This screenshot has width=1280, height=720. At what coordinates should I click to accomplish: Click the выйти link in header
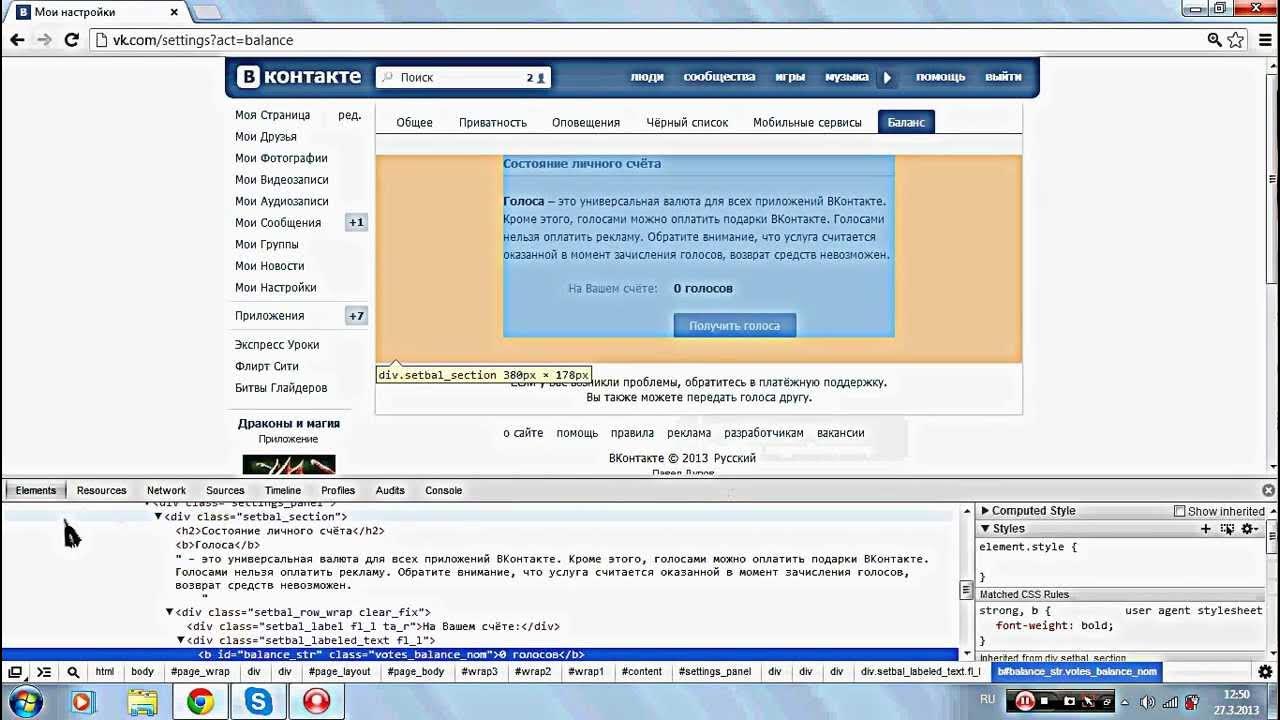pos(1003,77)
